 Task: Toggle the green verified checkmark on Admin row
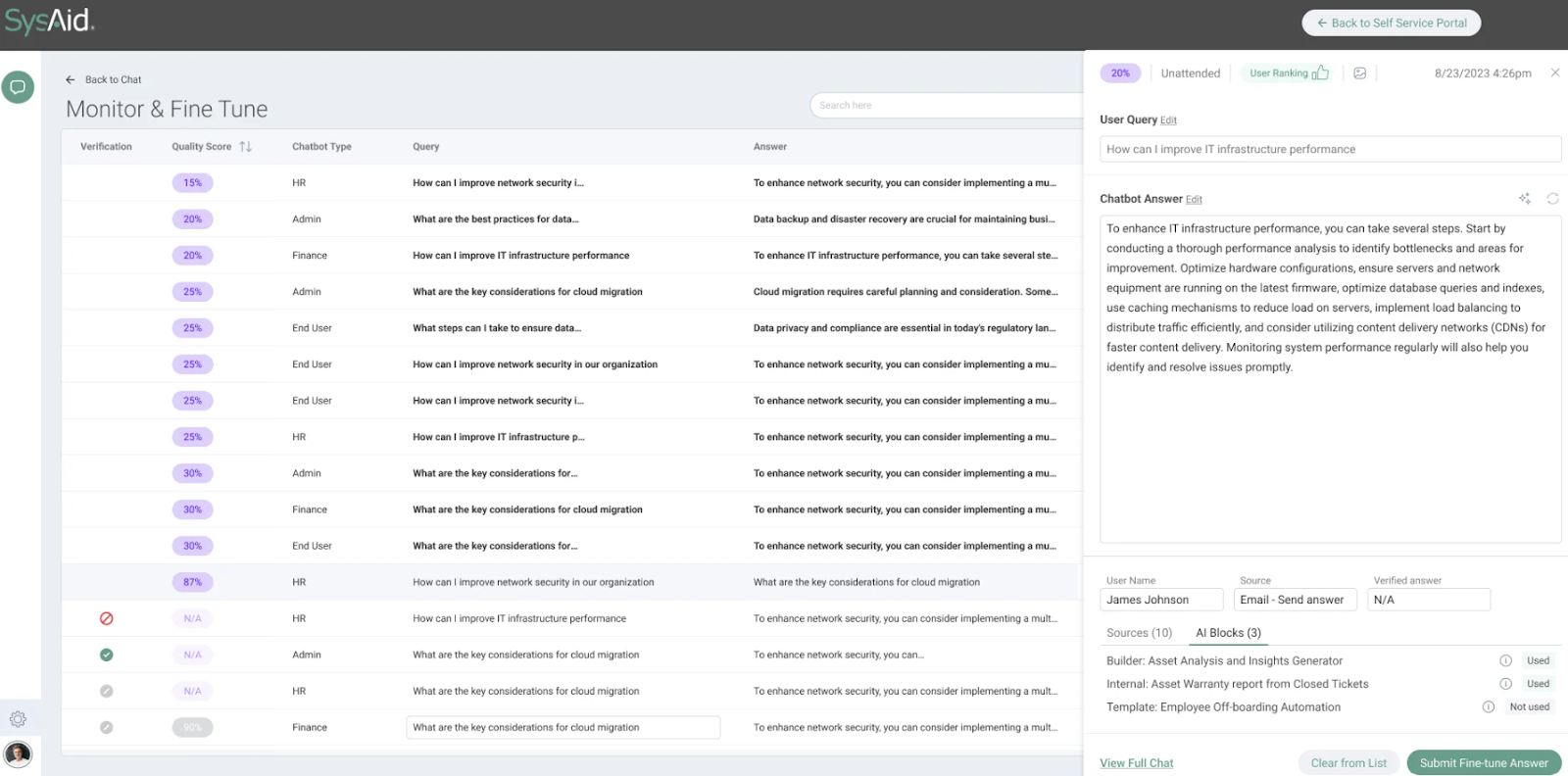point(107,655)
